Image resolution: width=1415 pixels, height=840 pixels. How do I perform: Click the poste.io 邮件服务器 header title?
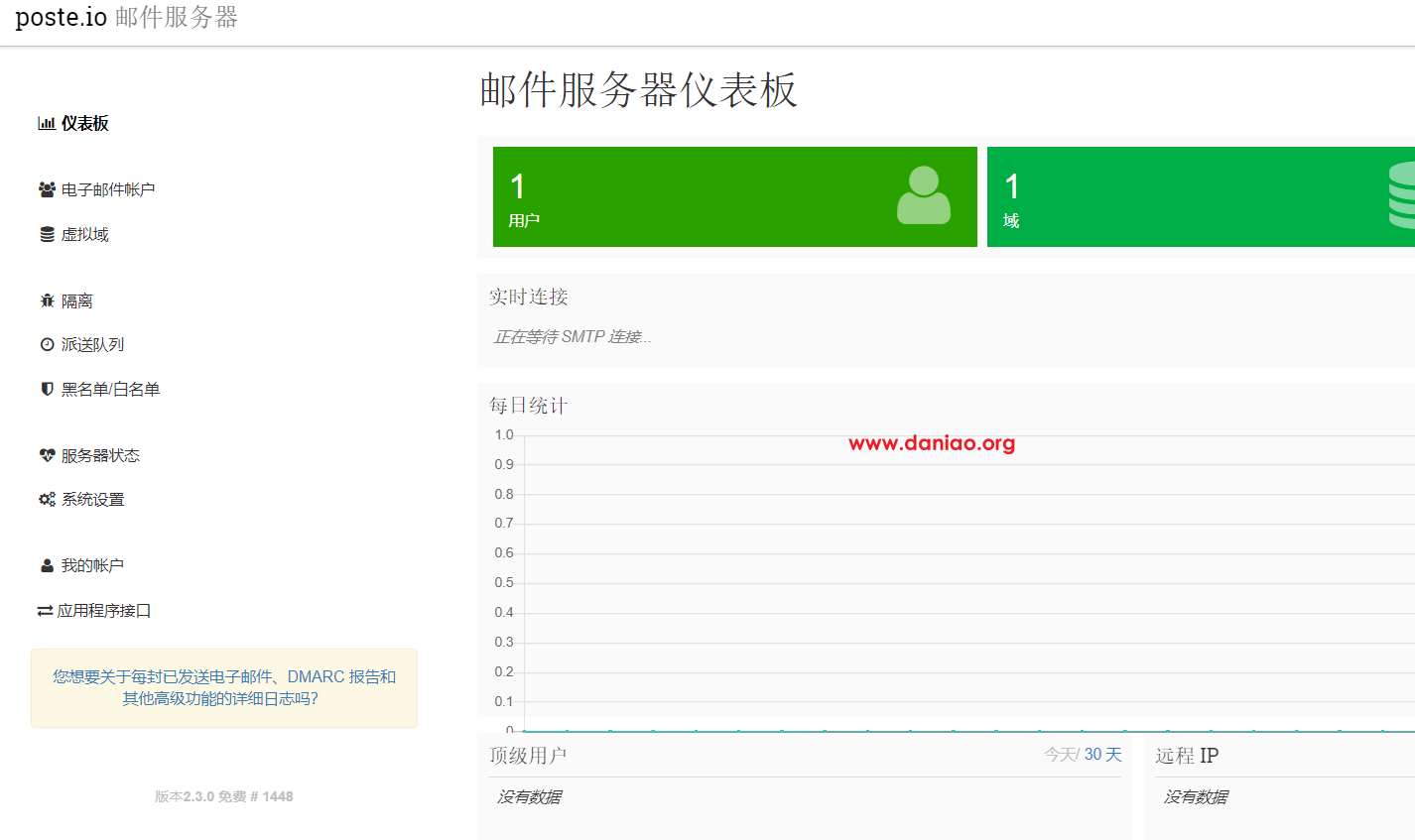click(x=127, y=17)
